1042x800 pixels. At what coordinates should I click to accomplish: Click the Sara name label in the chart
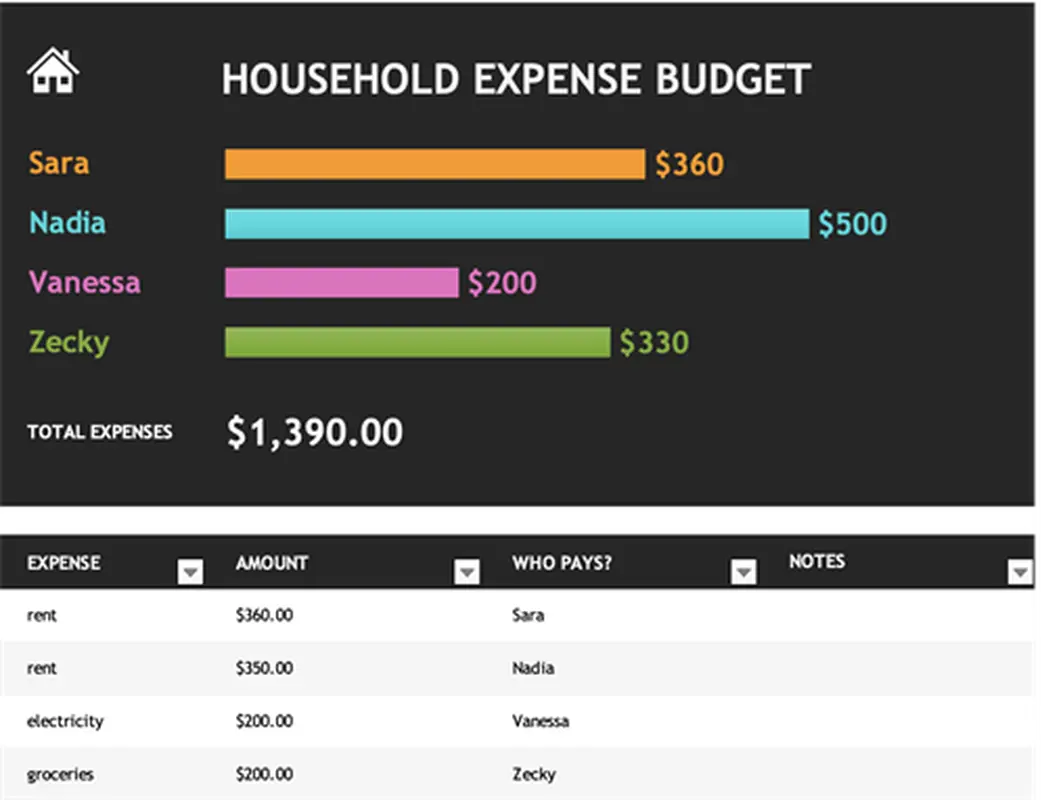pos(59,163)
